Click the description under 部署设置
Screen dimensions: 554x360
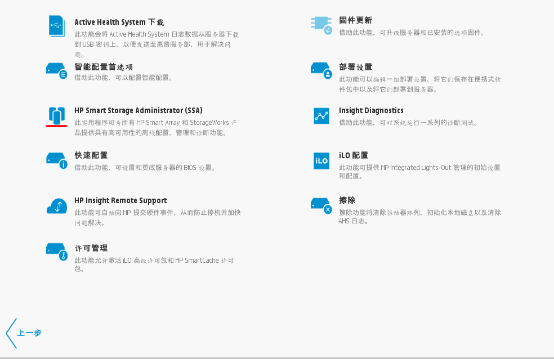tap(419, 84)
